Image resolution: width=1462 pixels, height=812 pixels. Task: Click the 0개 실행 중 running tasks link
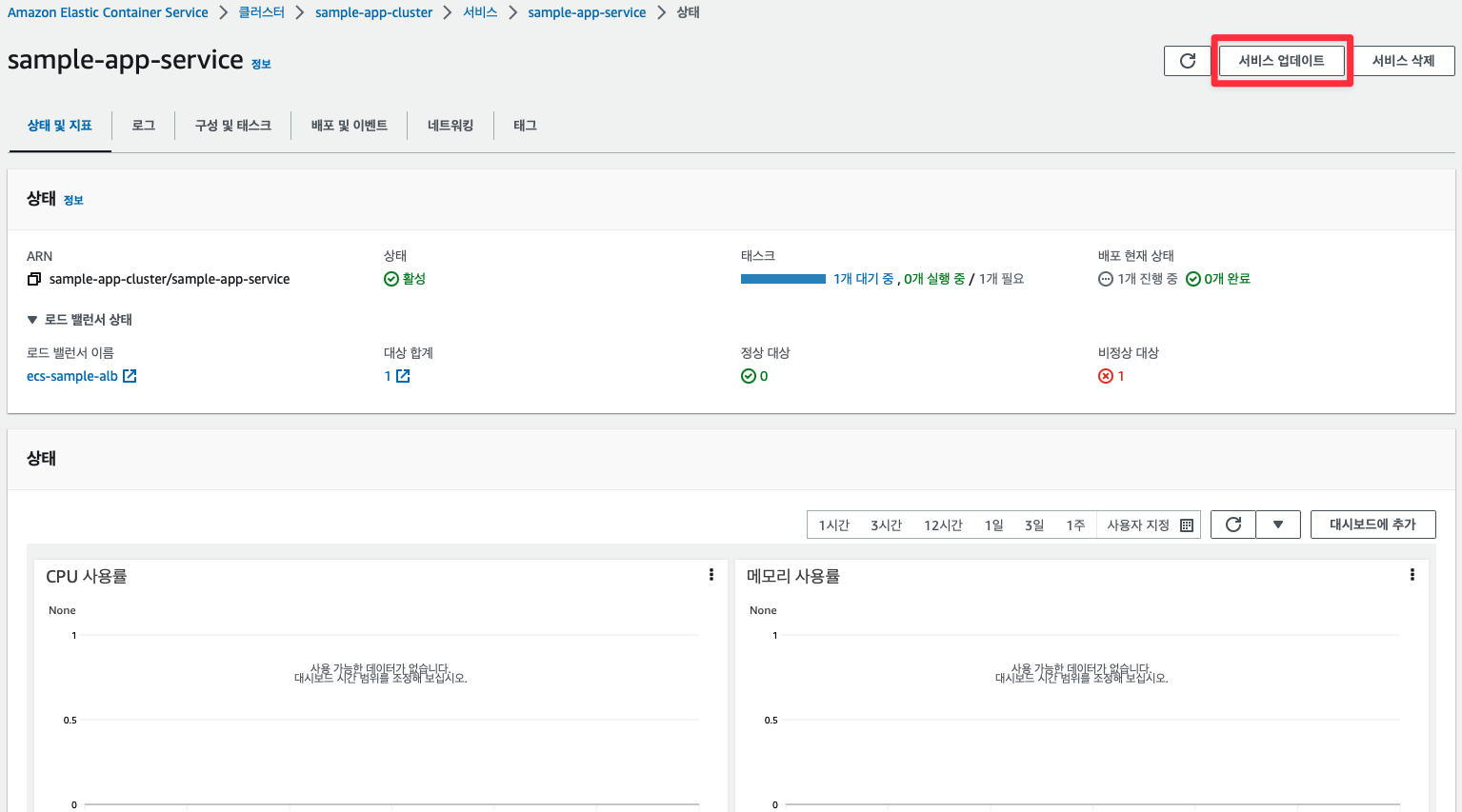pos(934,279)
